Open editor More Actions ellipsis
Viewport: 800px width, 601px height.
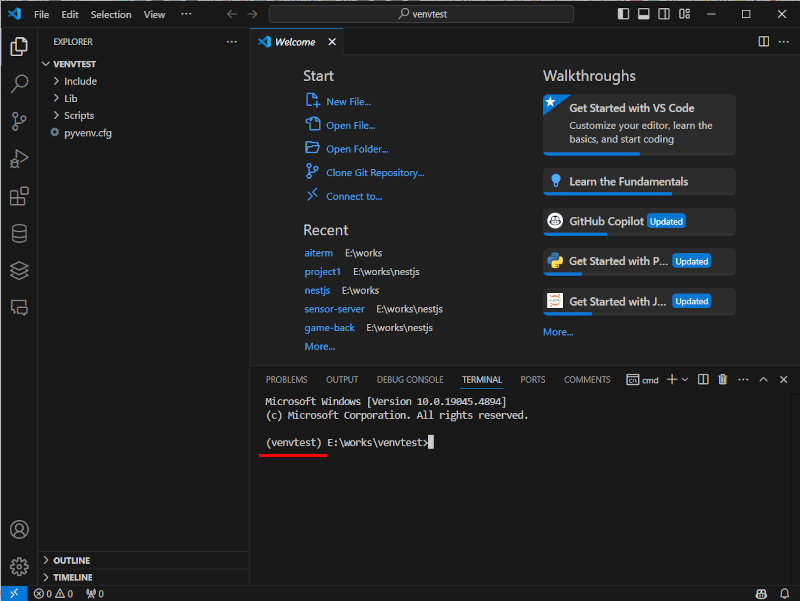tap(784, 41)
